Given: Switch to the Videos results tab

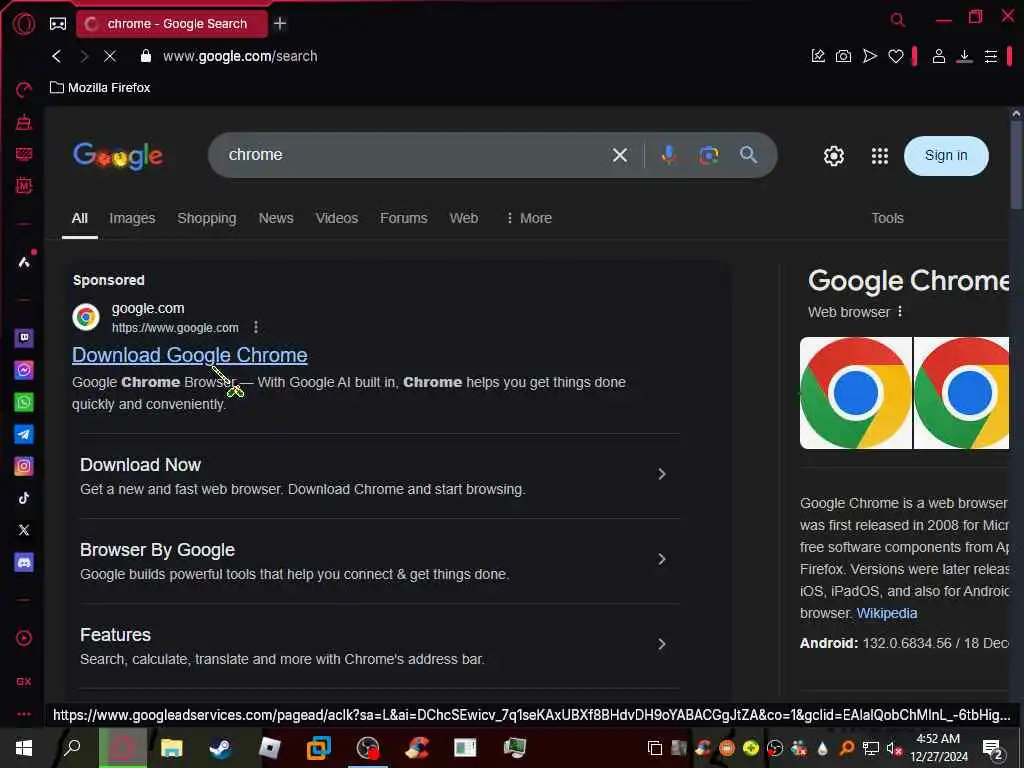Looking at the screenshot, I should [x=336, y=218].
